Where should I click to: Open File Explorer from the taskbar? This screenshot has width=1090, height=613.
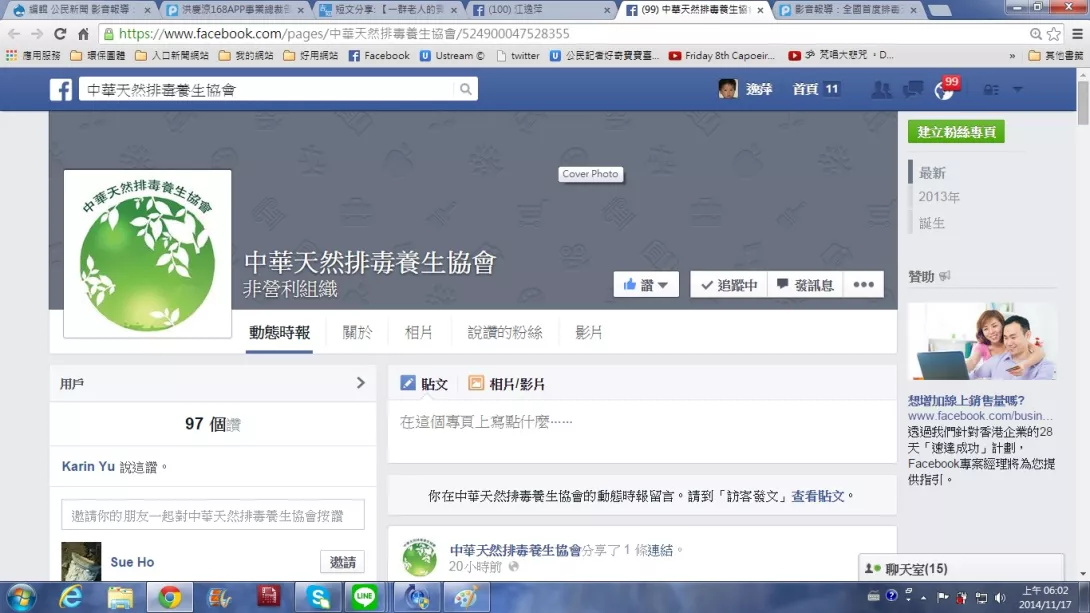(120, 597)
